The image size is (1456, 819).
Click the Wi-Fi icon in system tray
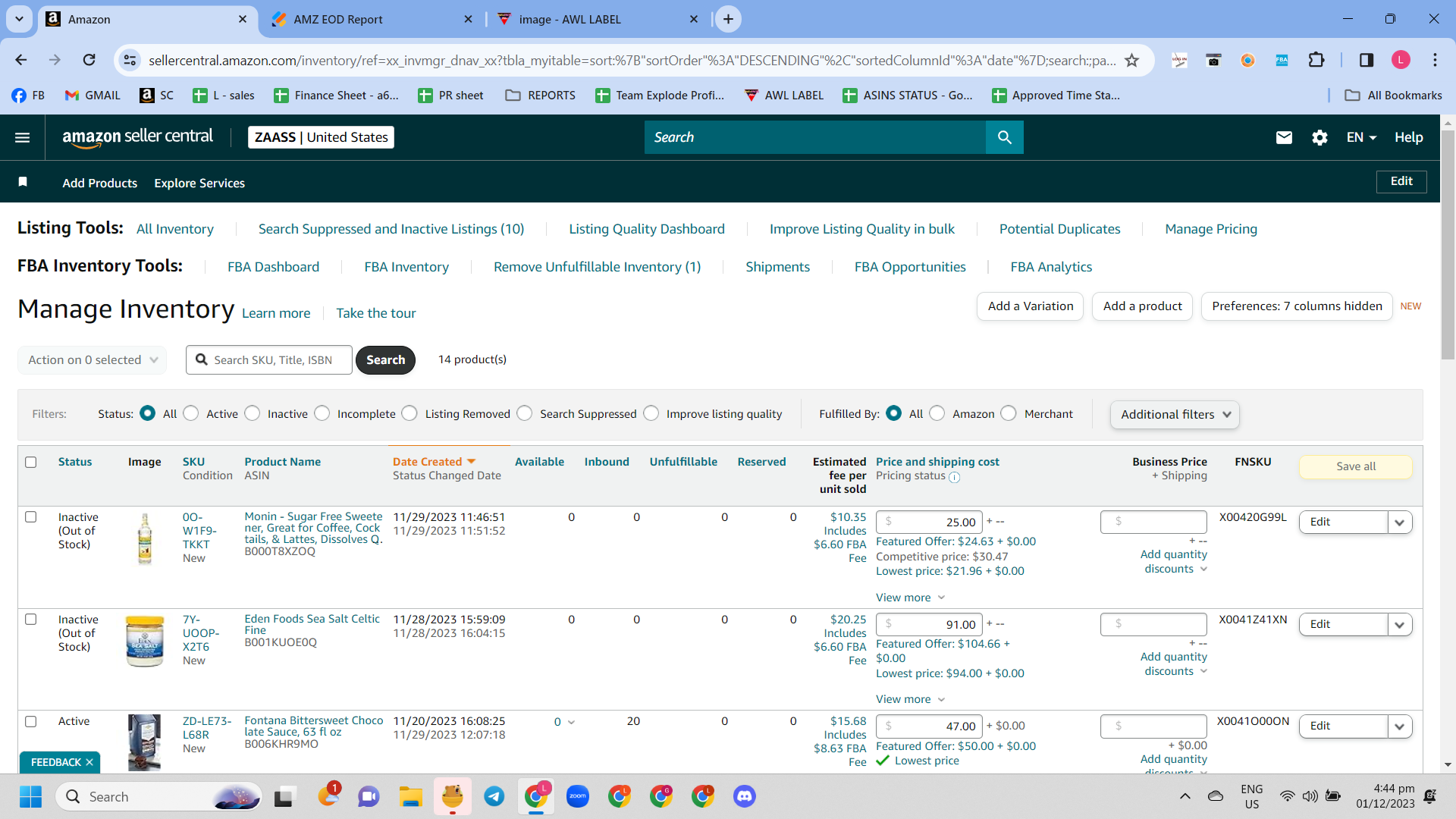coord(1287,796)
